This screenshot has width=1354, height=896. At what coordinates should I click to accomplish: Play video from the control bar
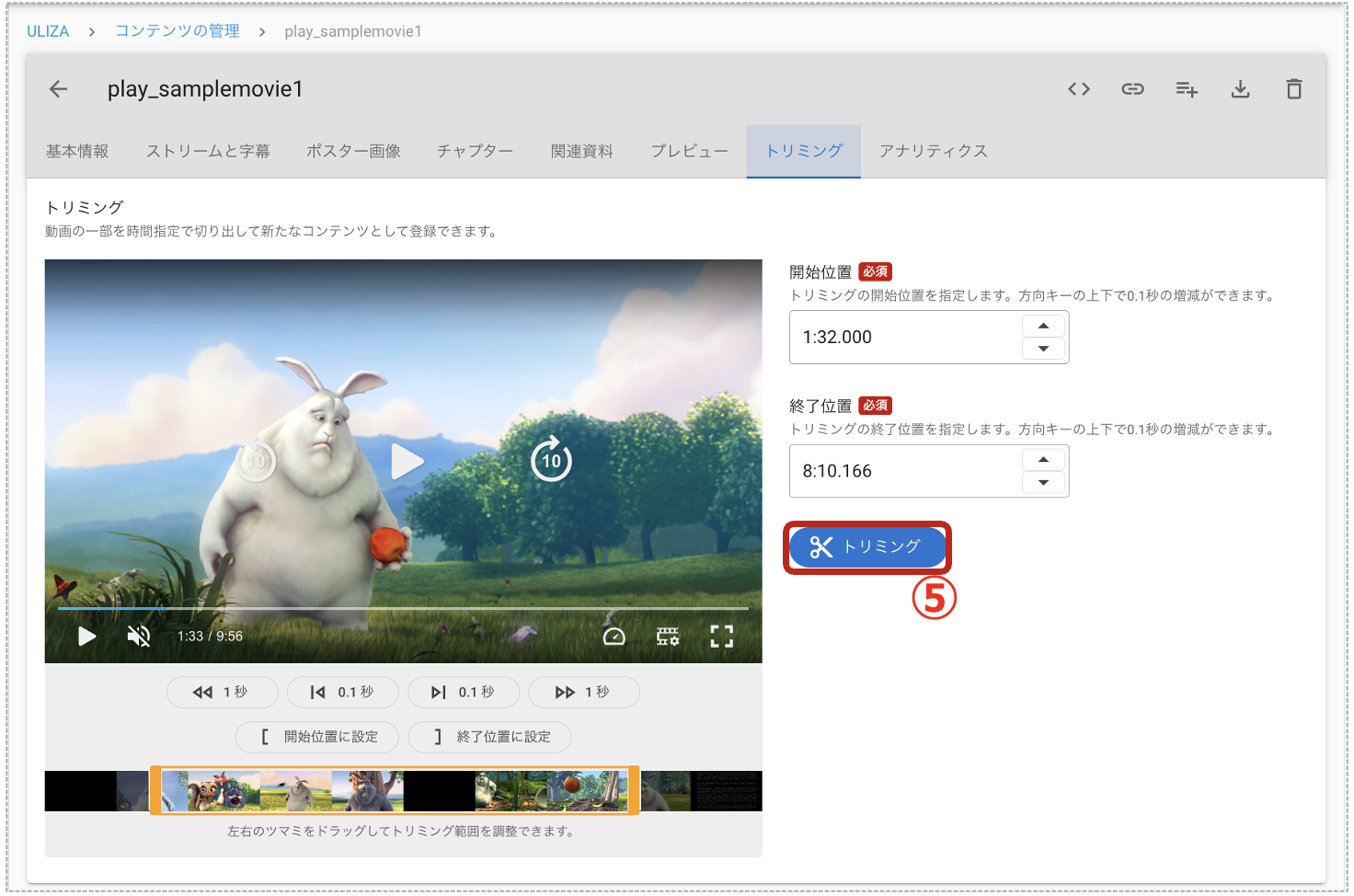(x=86, y=636)
